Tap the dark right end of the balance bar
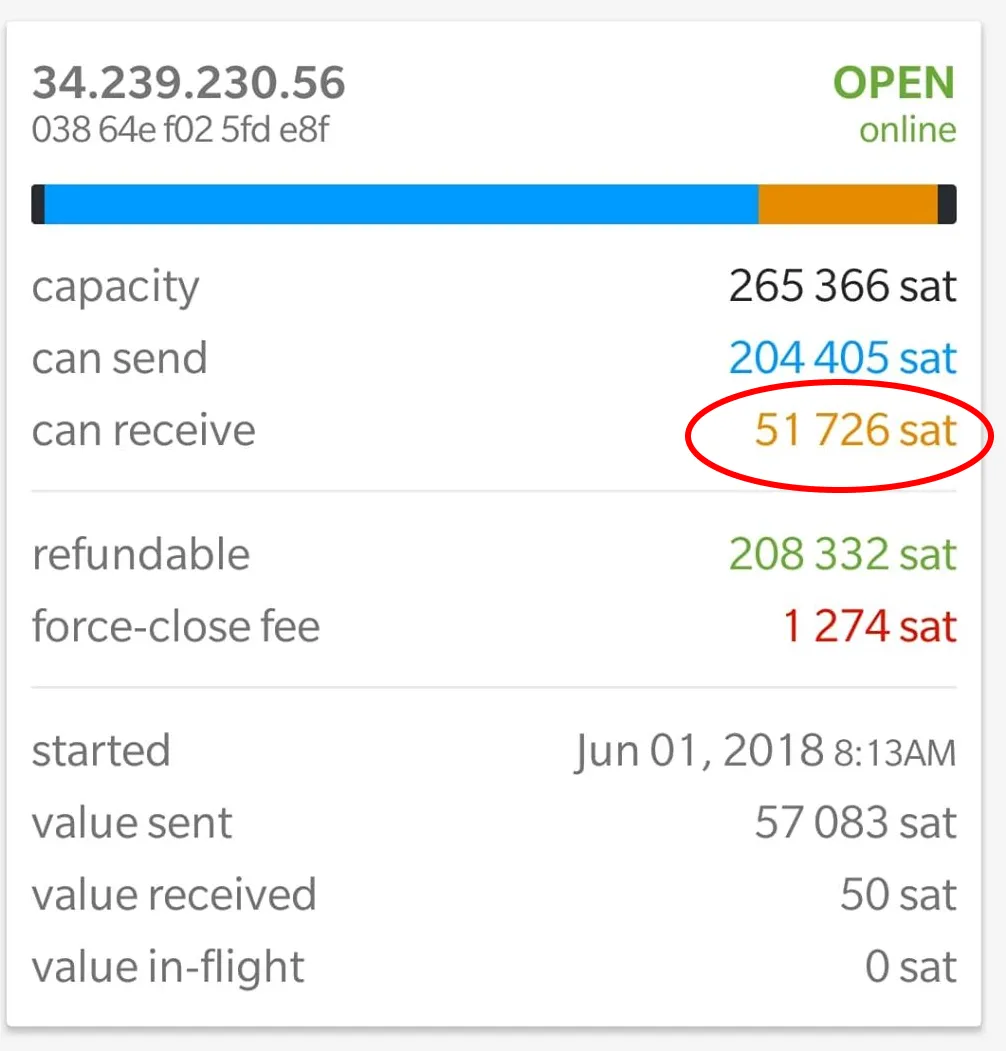Viewport: 1006px width, 1051px height. (x=947, y=204)
